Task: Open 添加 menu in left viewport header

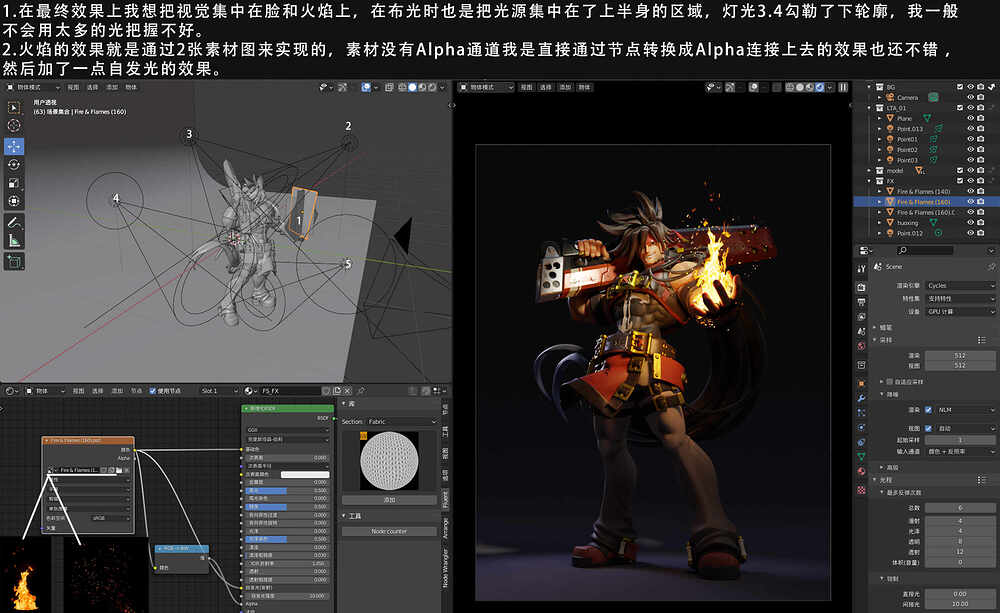Action: tap(112, 87)
